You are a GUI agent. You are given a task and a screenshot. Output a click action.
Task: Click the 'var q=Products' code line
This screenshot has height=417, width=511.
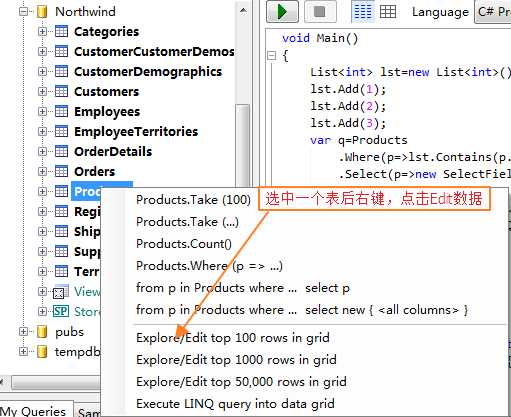[359, 140]
